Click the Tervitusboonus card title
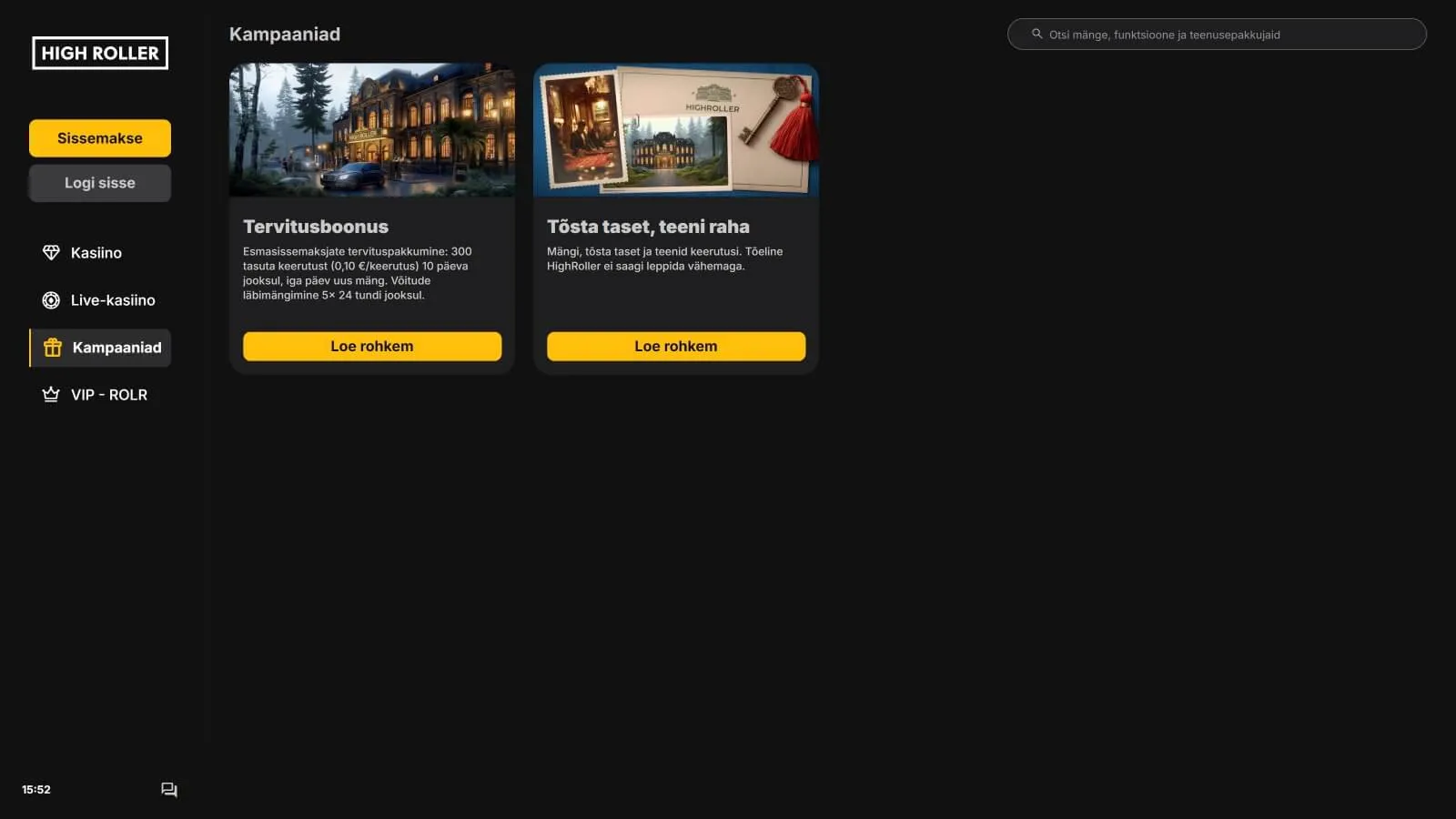1456x819 pixels. 316,227
